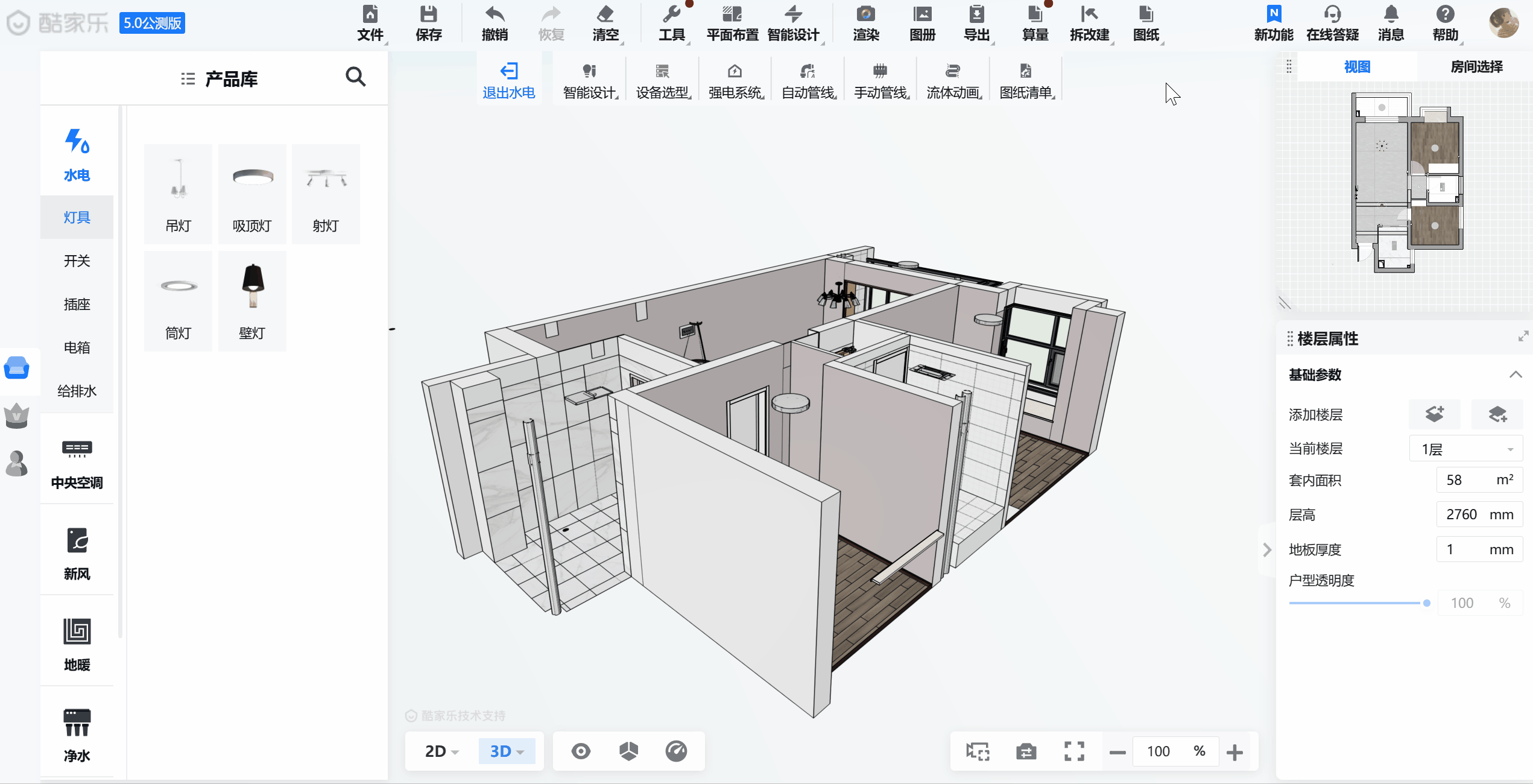1533x784 pixels.
Task: Switch to the 房间选择 tab
Action: pyautogui.click(x=1476, y=67)
